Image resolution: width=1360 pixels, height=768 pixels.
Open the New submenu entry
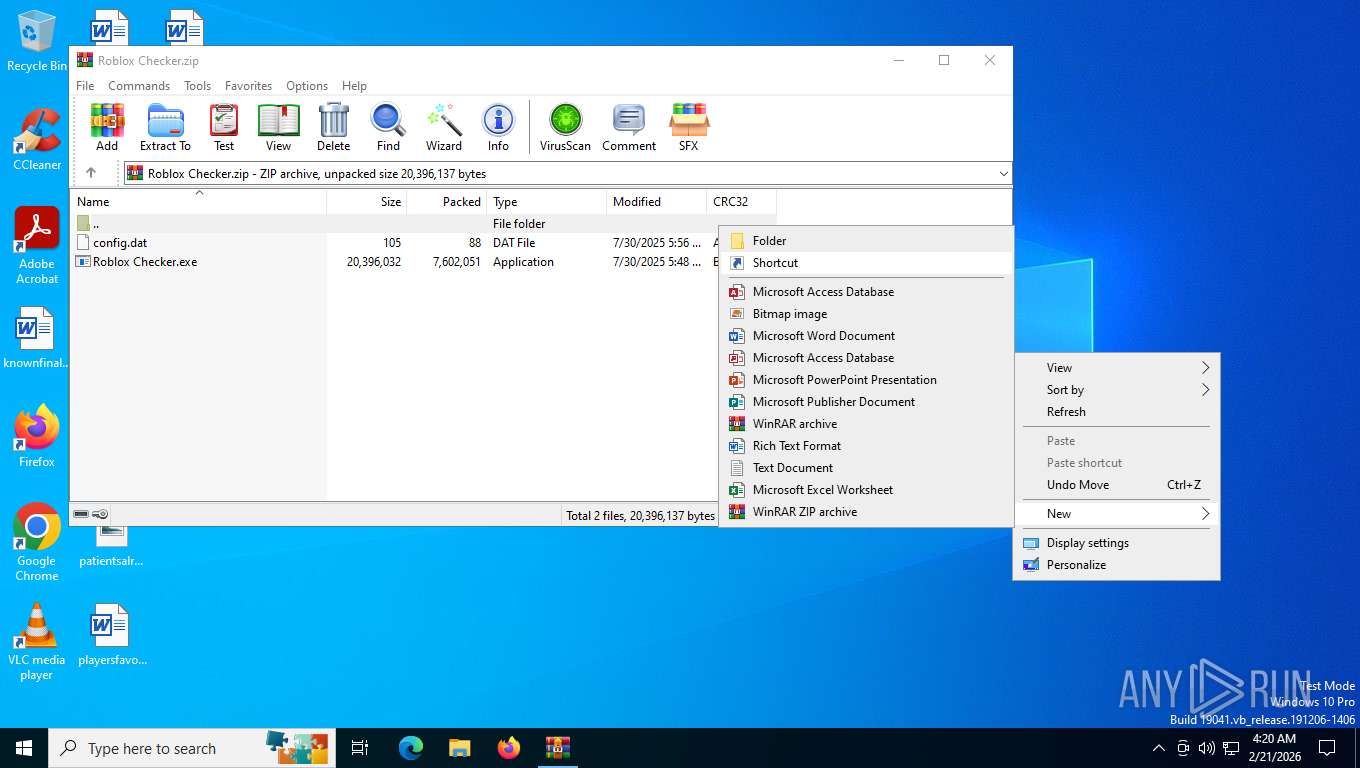[x=1117, y=514]
